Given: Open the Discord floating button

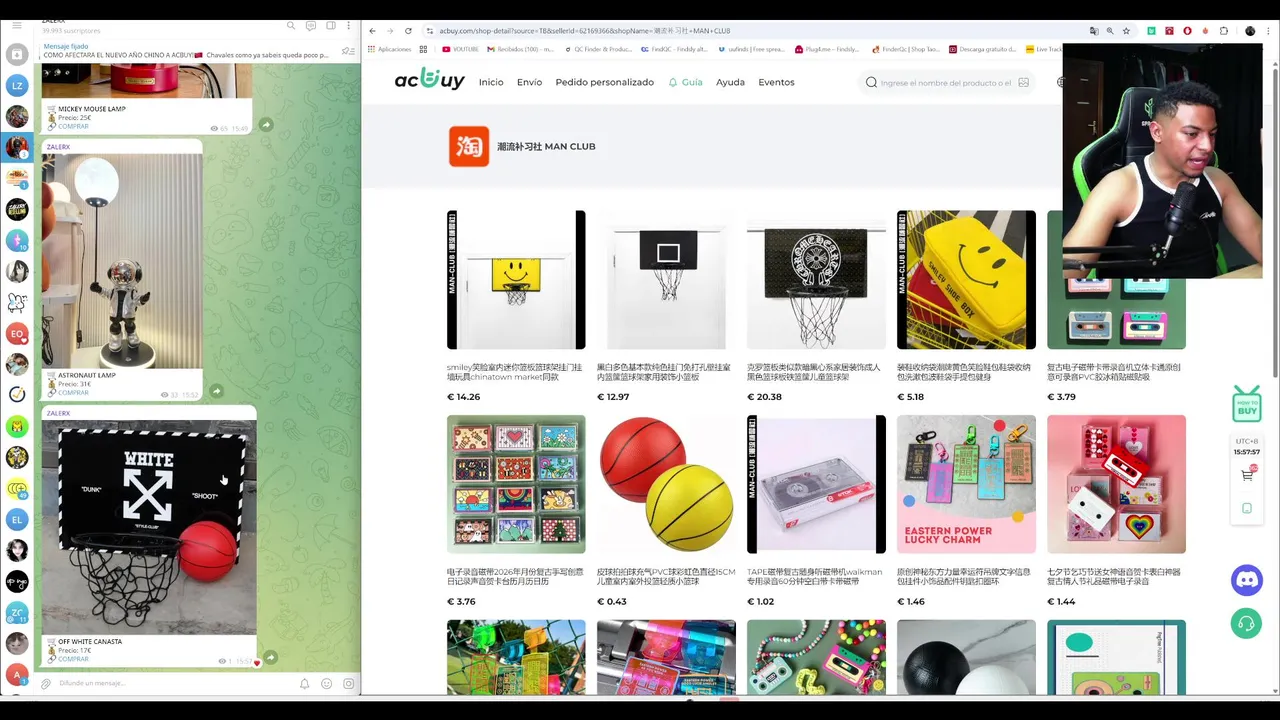Looking at the screenshot, I should click(1246, 580).
